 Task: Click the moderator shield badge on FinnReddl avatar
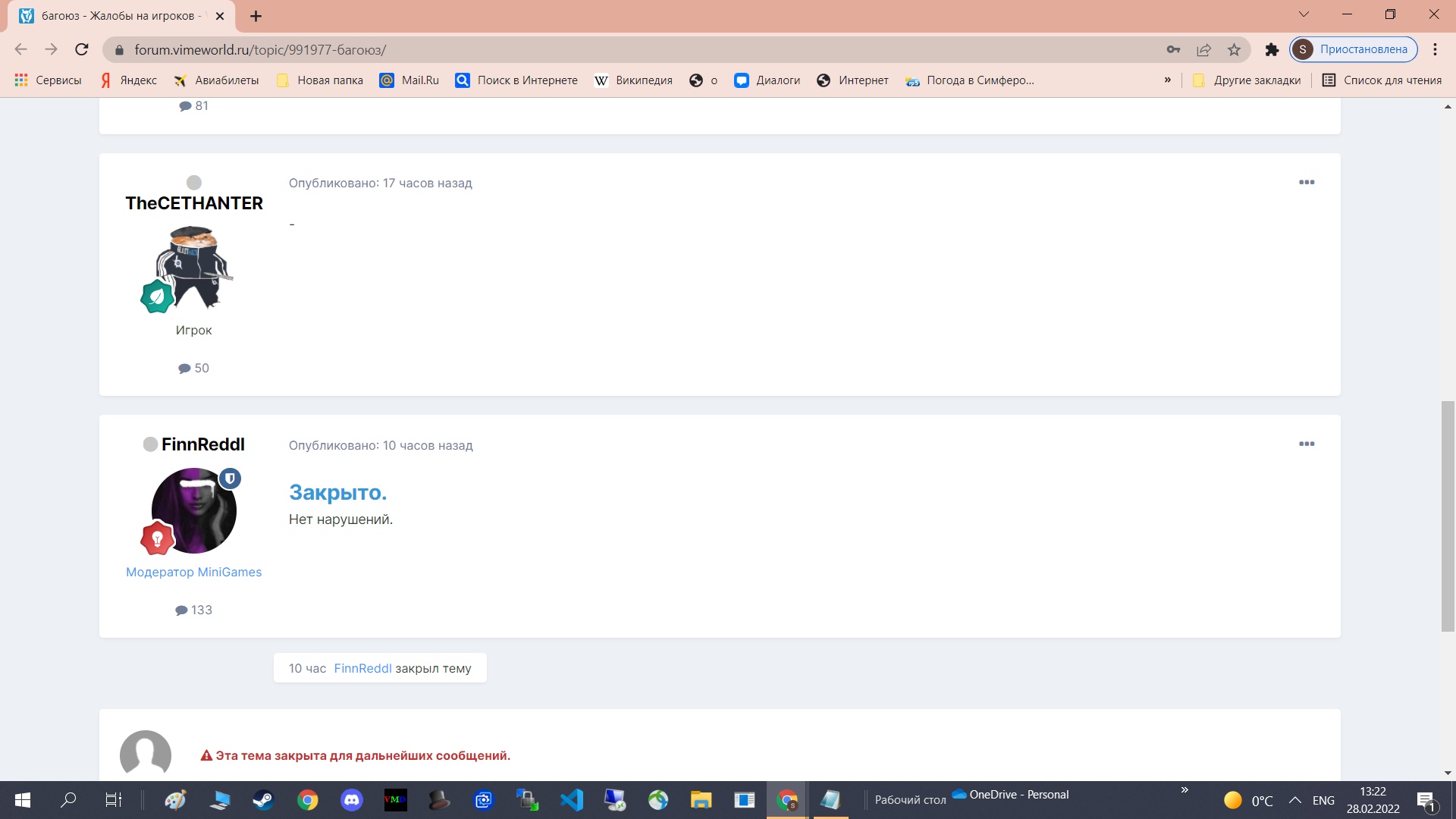[230, 479]
